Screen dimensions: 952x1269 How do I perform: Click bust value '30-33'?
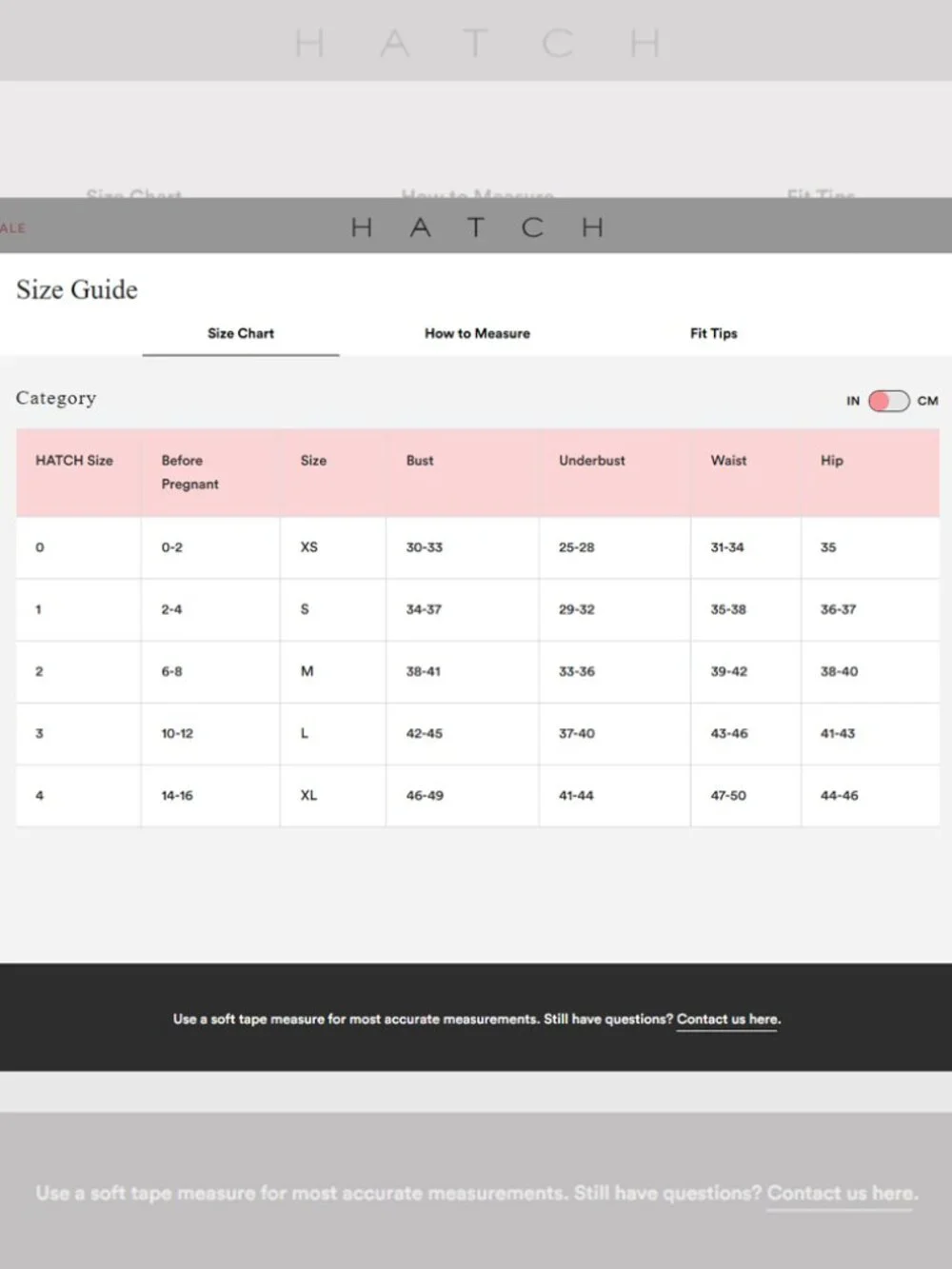pyautogui.click(x=424, y=547)
